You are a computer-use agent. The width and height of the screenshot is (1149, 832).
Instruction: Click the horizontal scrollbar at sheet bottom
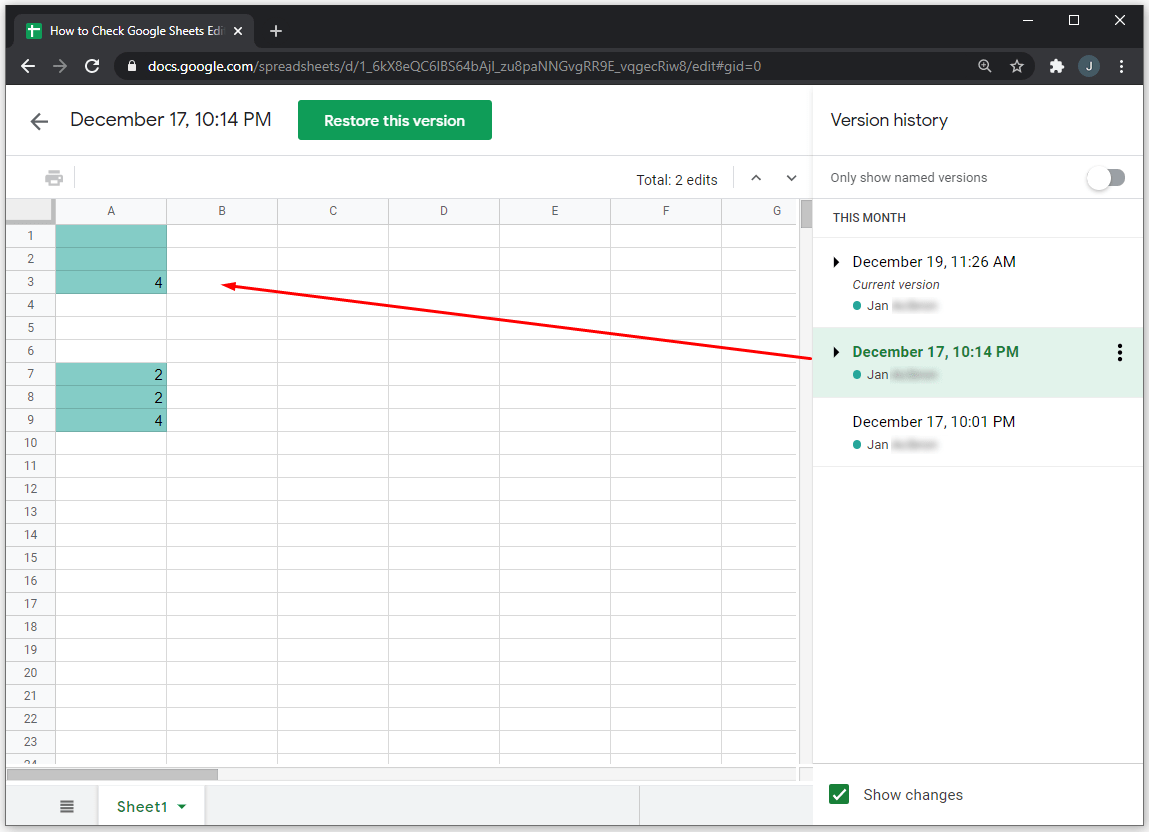click(x=112, y=774)
